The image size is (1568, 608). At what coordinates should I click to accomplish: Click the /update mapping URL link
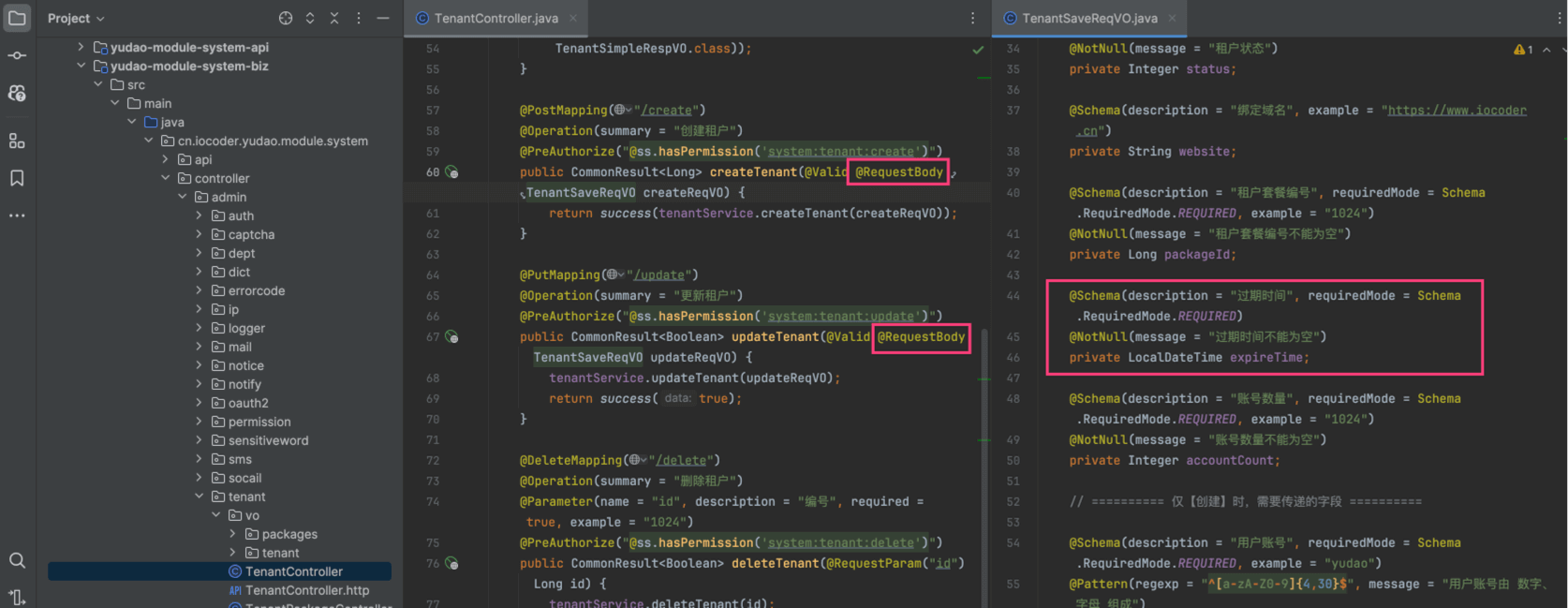(660, 275)
